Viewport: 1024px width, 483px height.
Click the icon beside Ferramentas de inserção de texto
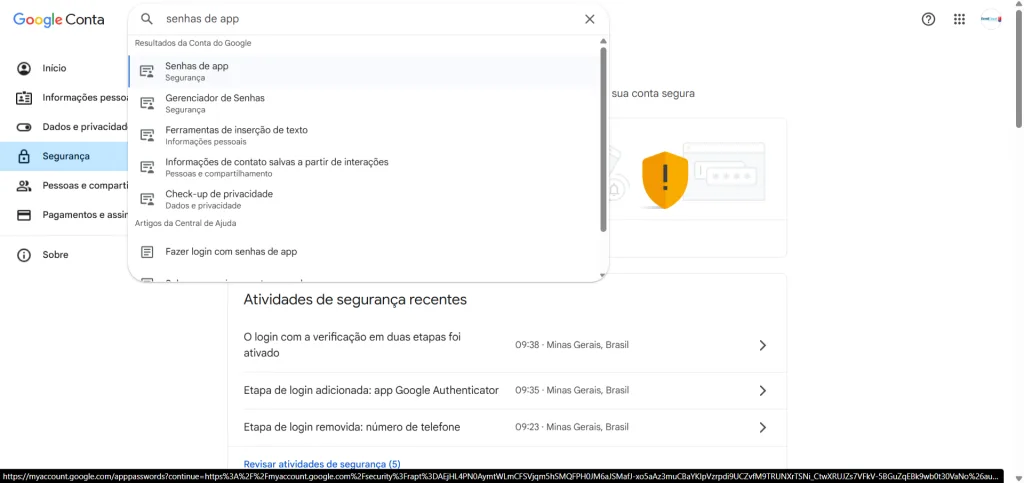(147, 135)
